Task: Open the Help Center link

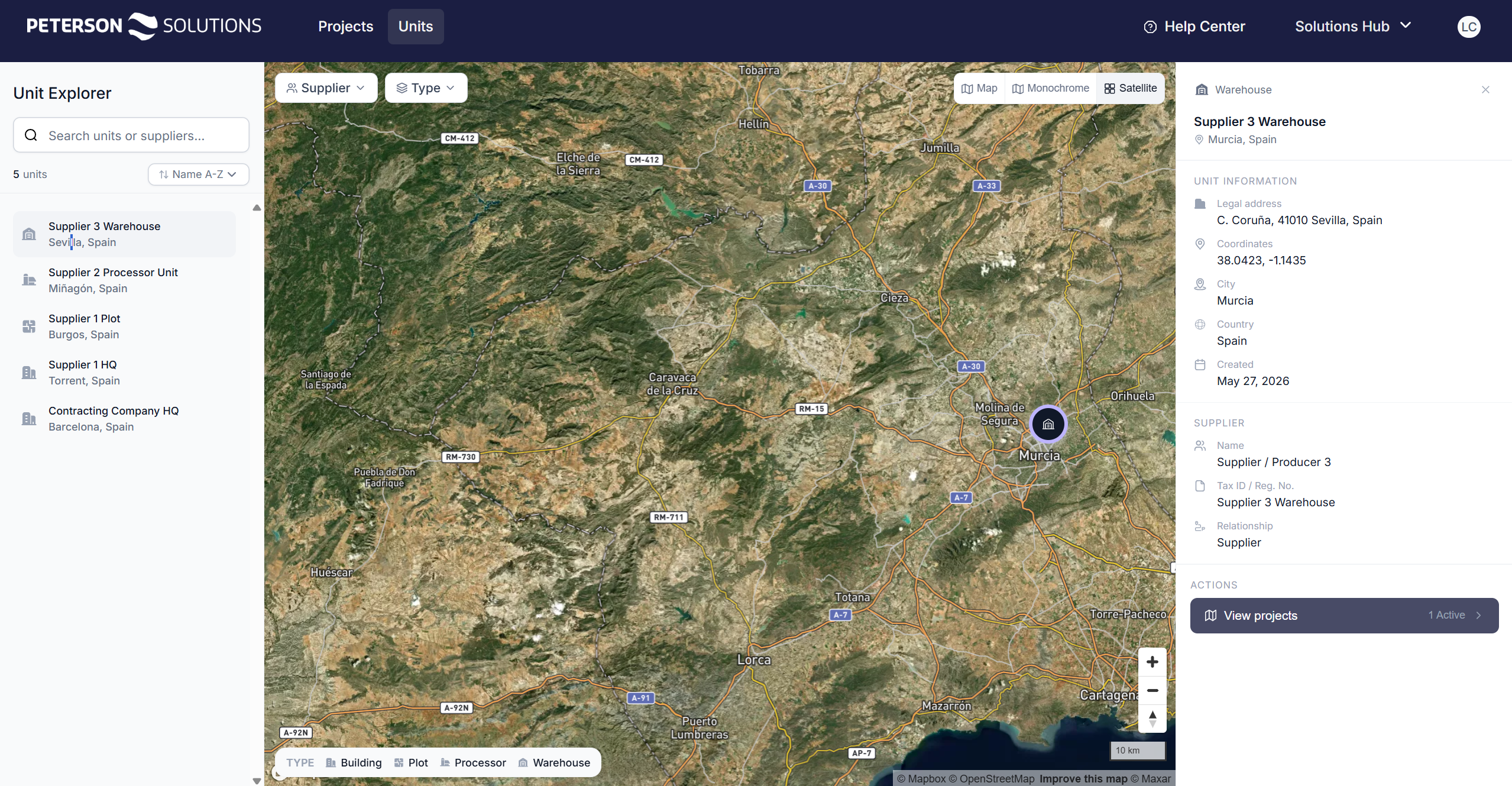Action: tap(1194, 27)
